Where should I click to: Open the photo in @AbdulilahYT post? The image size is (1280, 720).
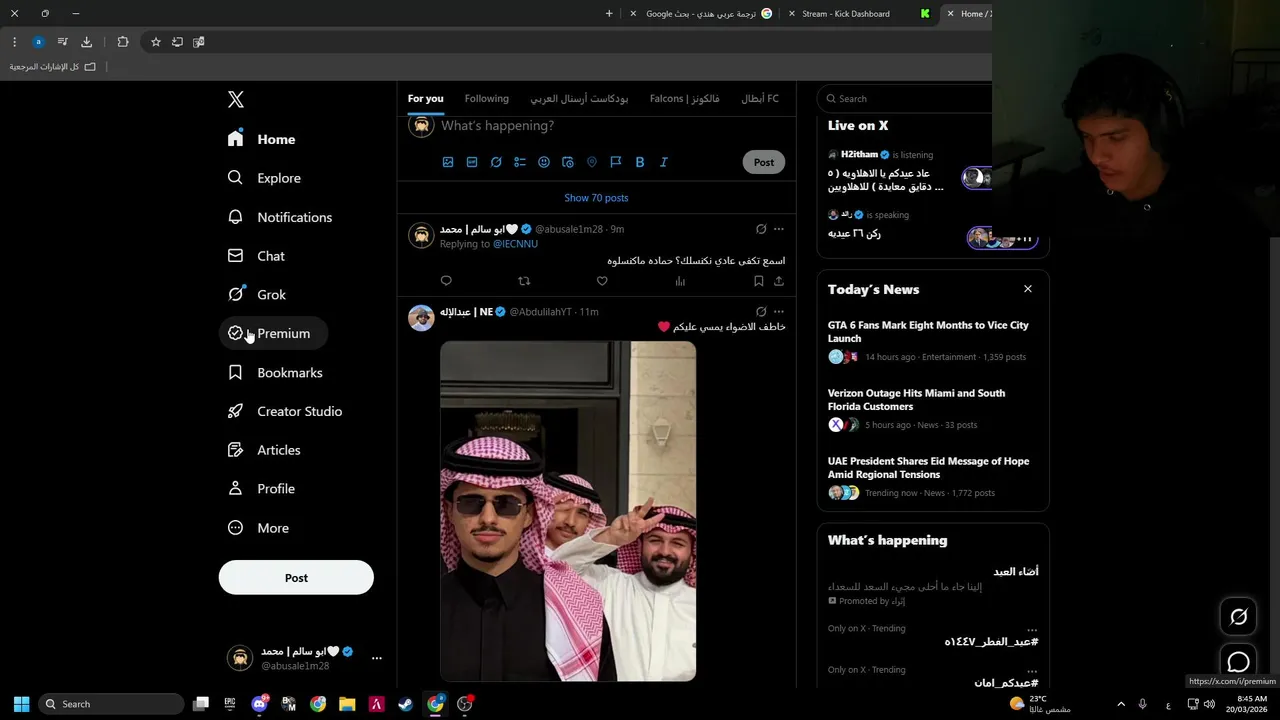click(568, 511)
